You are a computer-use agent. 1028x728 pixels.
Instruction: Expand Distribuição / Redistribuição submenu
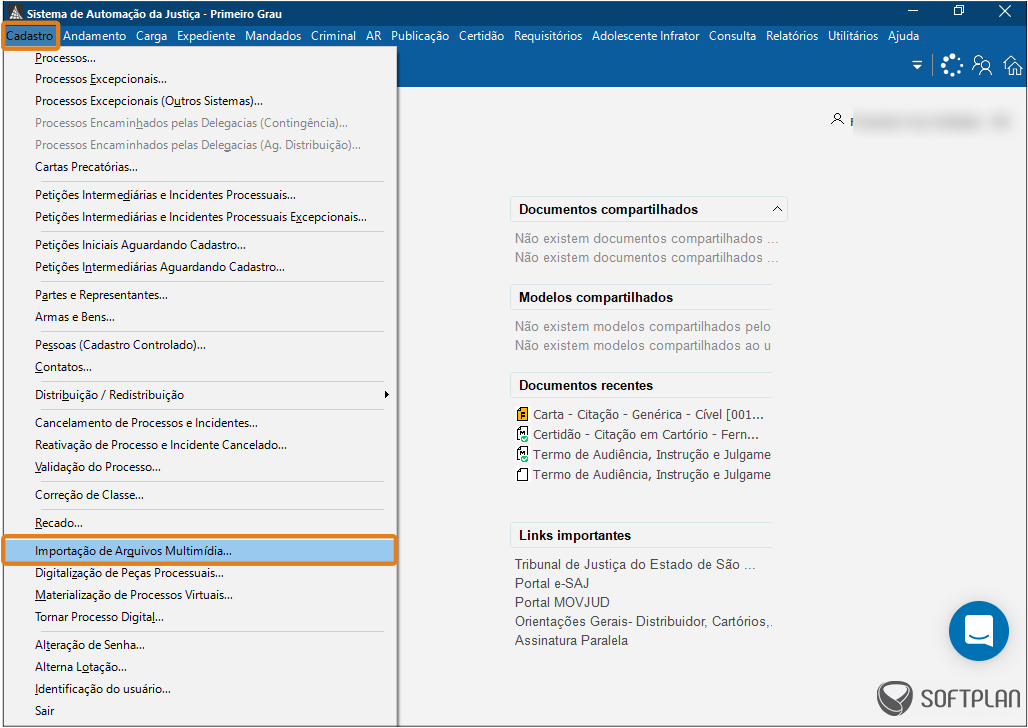[212, 395]
